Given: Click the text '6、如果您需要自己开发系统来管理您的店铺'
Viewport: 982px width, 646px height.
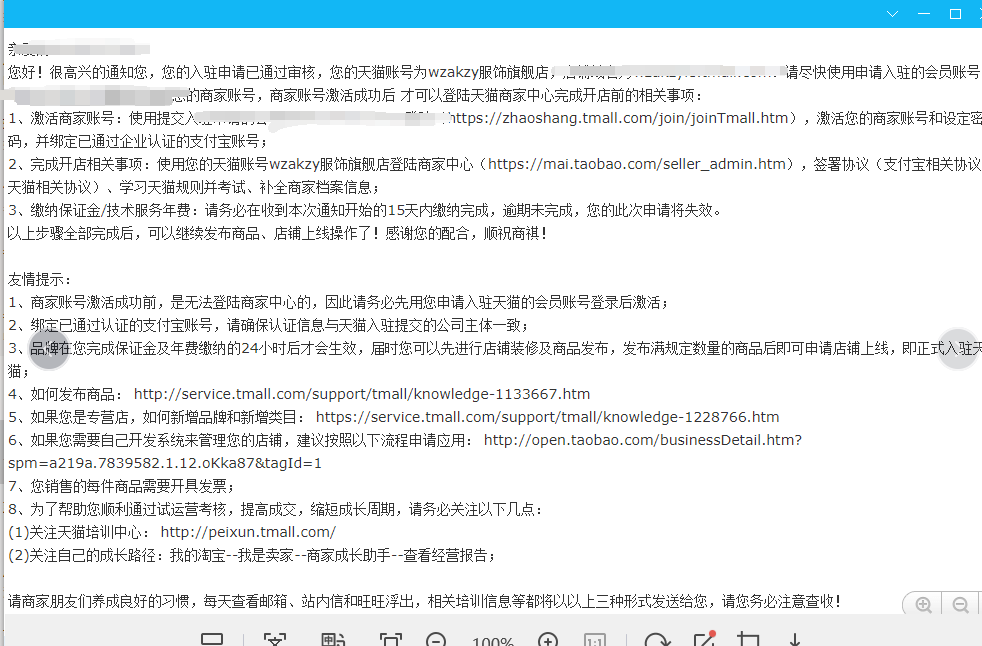Looking at the screenshot, I should click(x=145, y=440).
